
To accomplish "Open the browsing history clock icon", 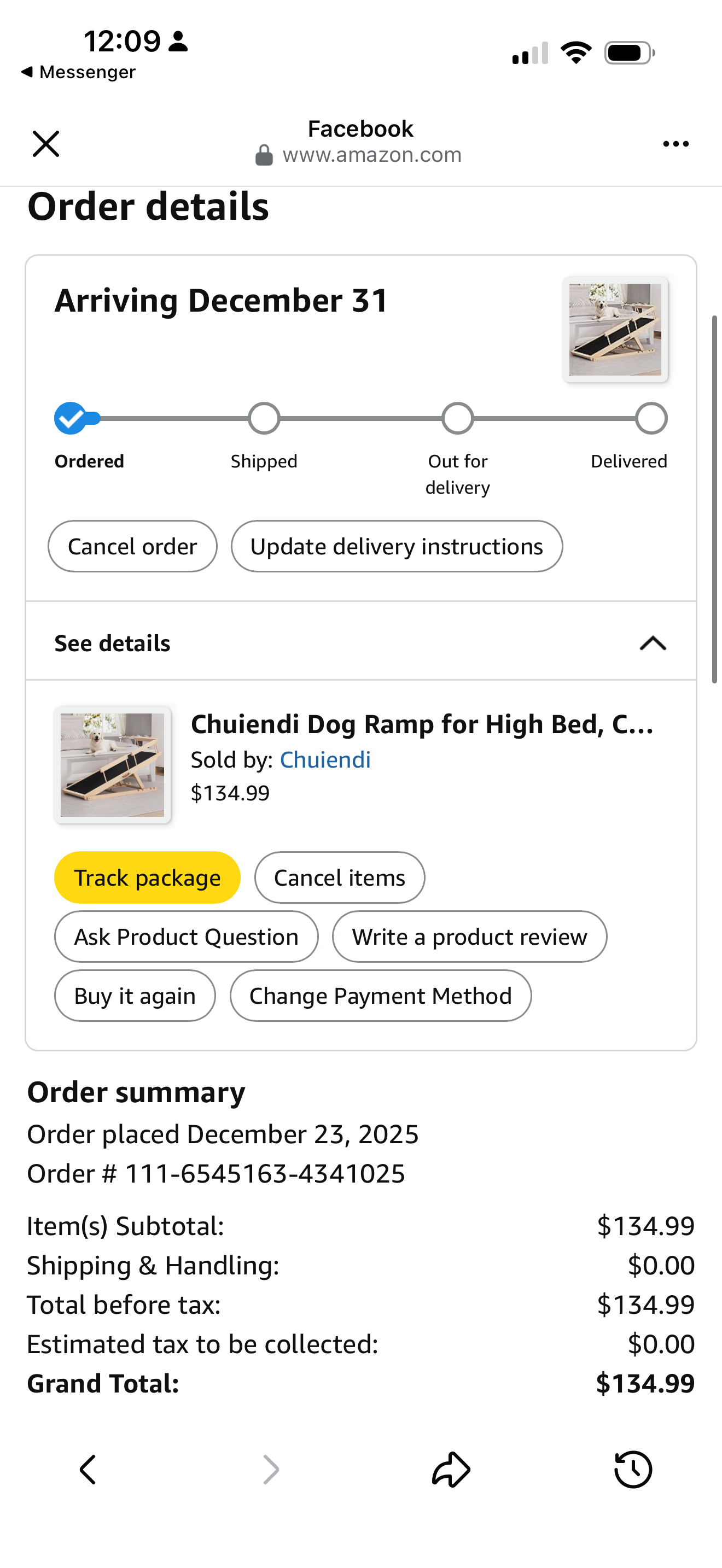I will point(633,1470).
